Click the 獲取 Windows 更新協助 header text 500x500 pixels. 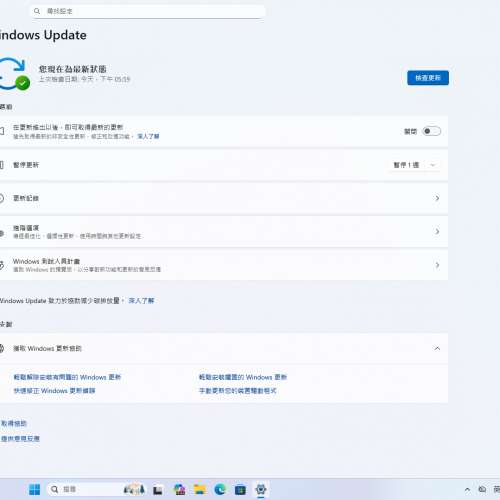click(x=47, y=348)
